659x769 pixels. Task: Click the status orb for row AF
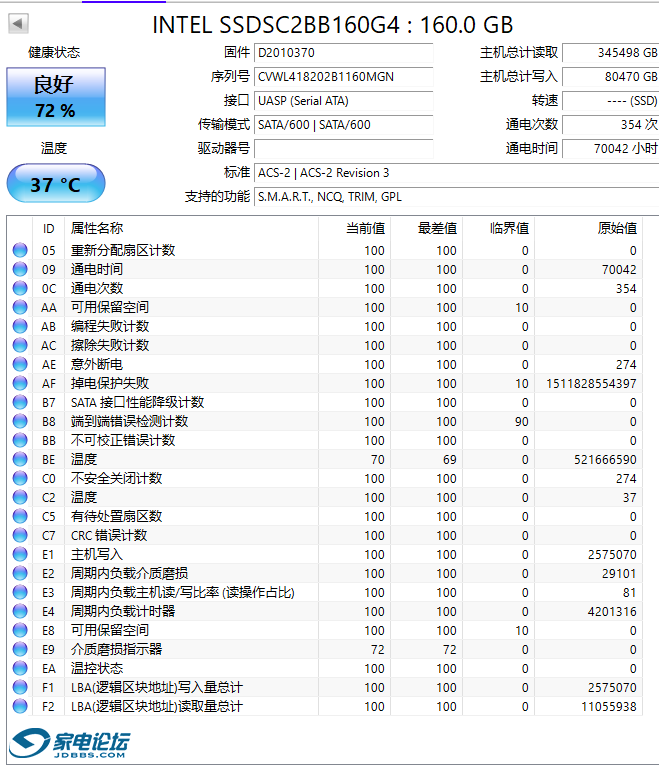[x=20, y=384]
